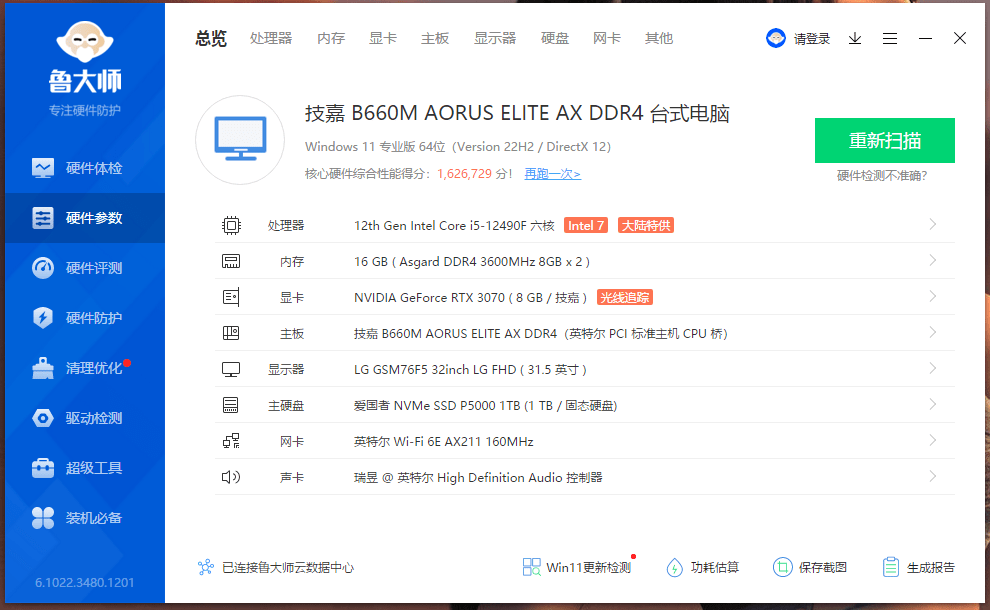This screenshot has height=610, width=990.
Task: Open the download arrow icon in title bar
Action: [x=855, y=38]
